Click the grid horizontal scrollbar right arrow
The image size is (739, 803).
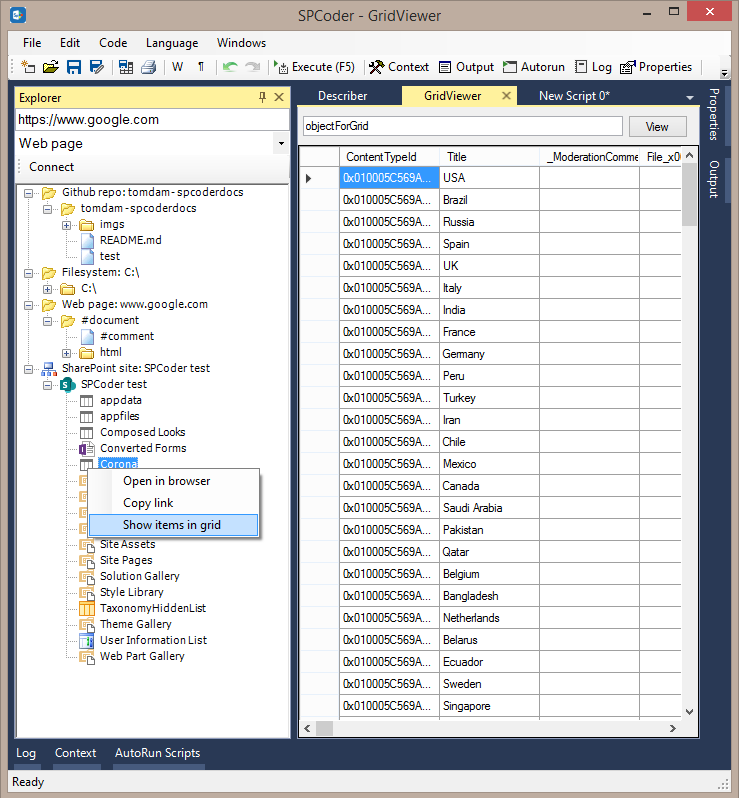coord(673,728)
